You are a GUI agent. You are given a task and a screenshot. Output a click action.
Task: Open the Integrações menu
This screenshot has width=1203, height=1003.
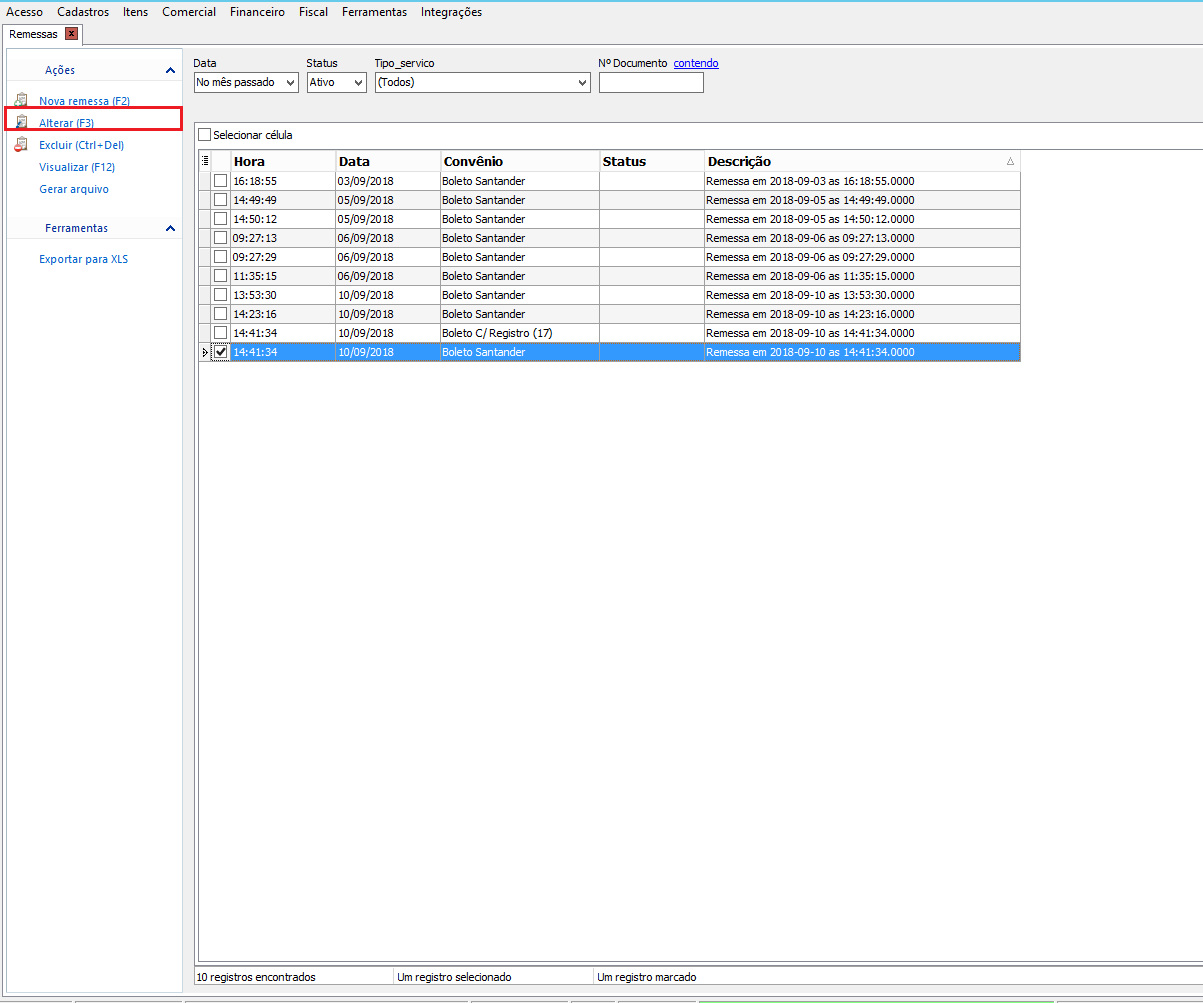(451, 12)
